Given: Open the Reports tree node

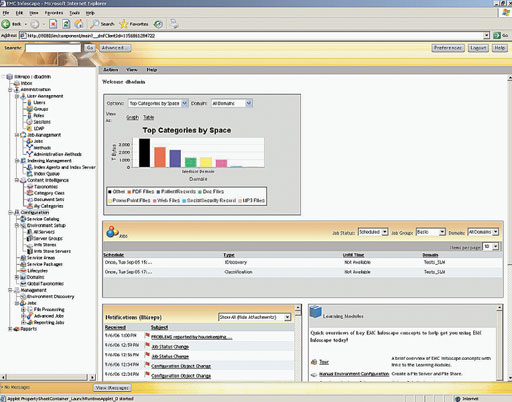Looking at the screenshot, I should click(29, 329).
